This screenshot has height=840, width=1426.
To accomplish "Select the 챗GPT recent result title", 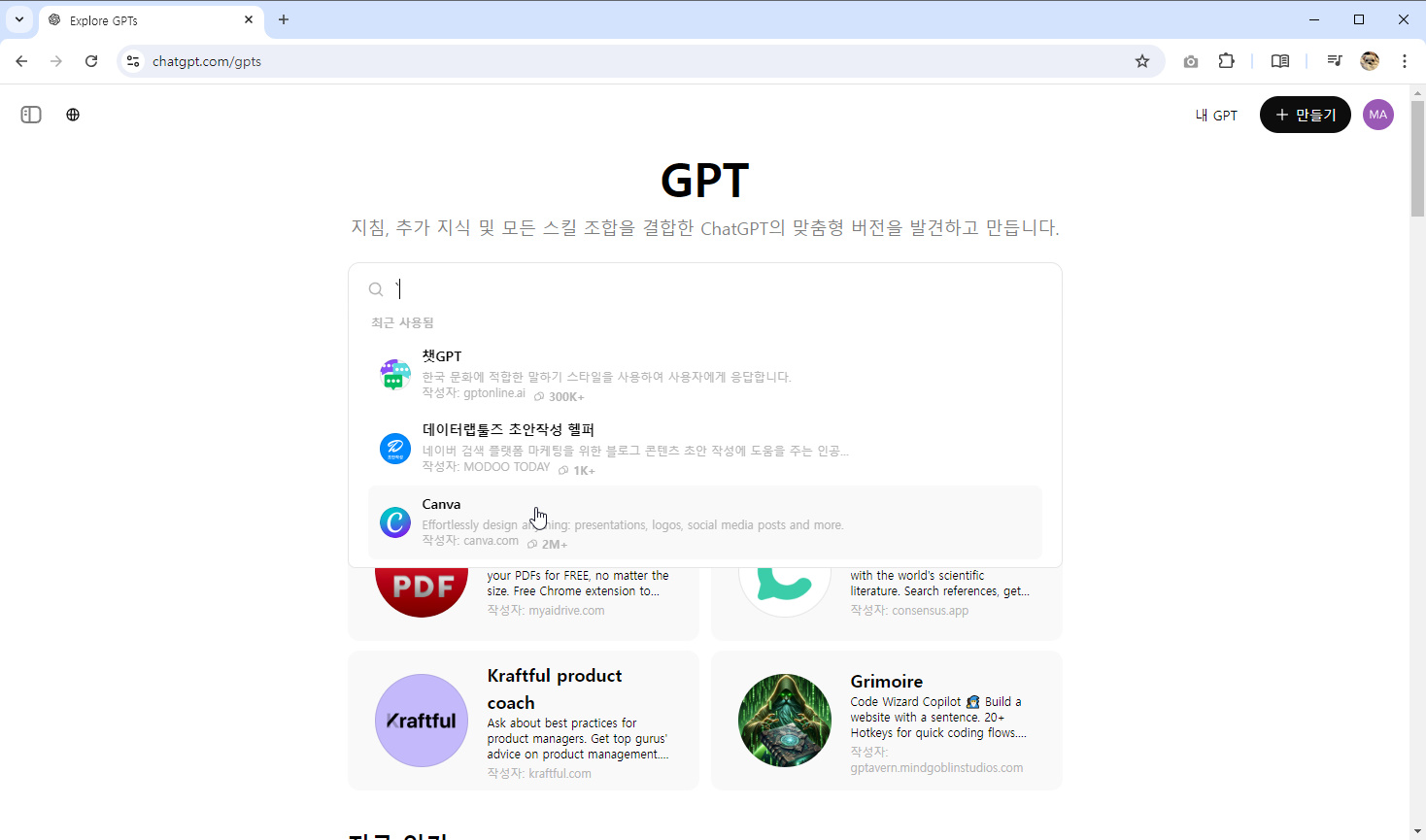I will pos(442,356).
